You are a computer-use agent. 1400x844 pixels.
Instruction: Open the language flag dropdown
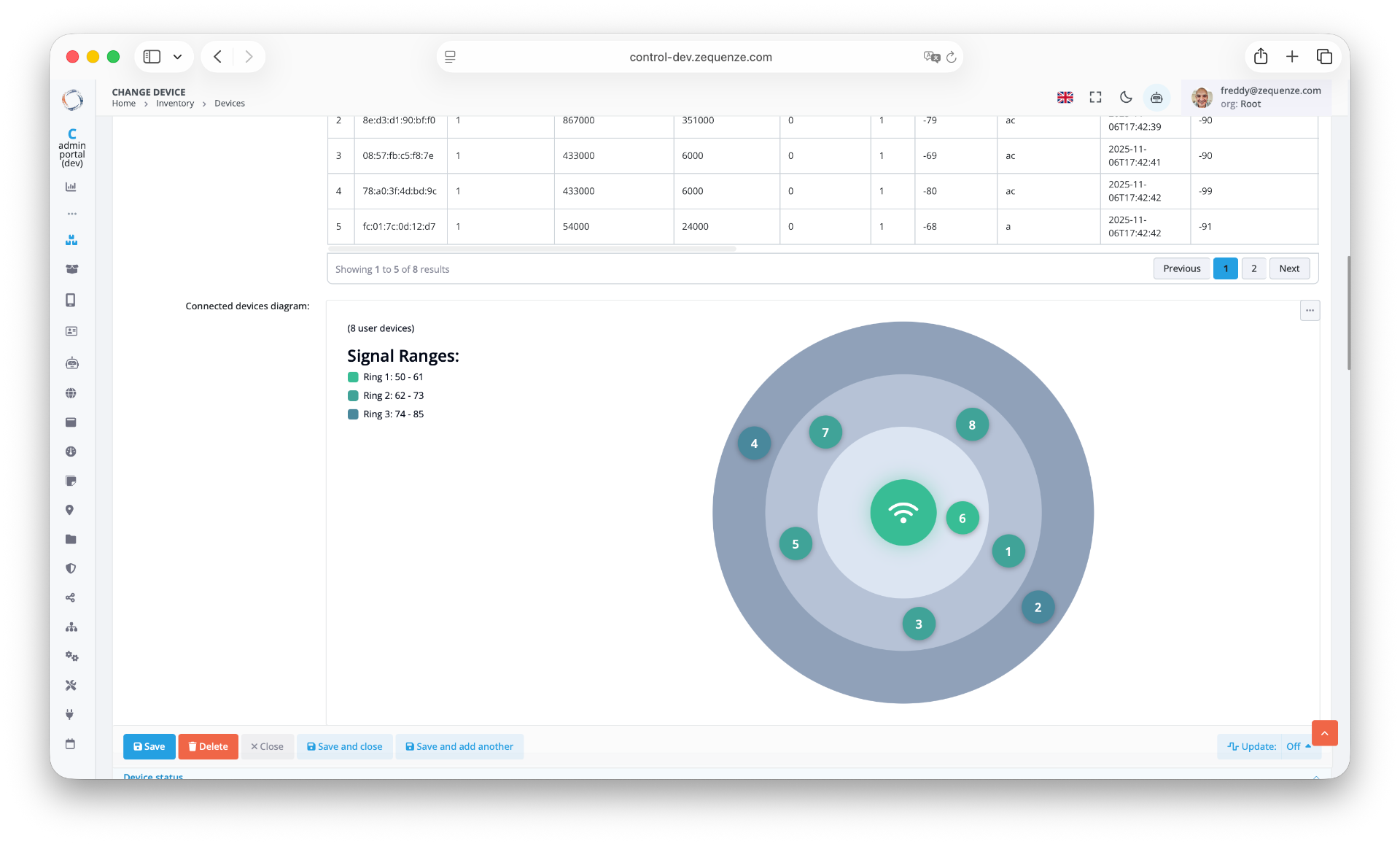click(1065, 97)
